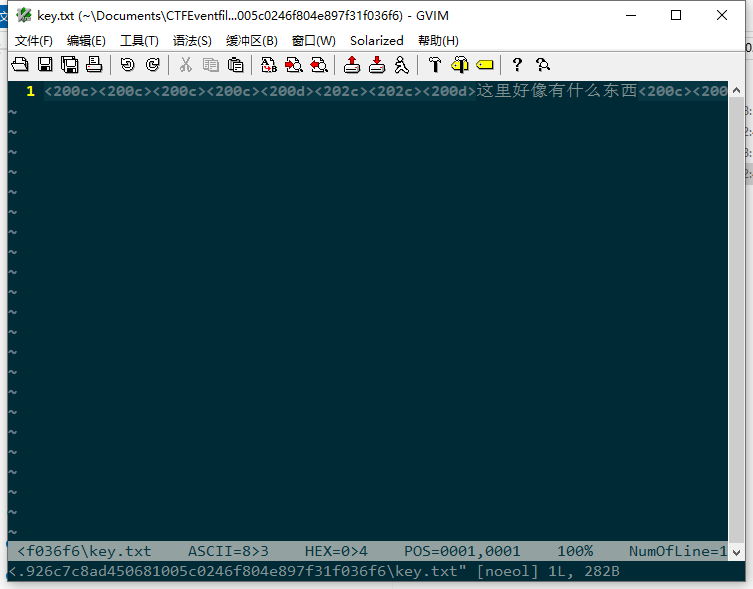Close the GVIM window
Image resolution: width=753 pixels, height=589 pixels.
(x=722, y=15)
